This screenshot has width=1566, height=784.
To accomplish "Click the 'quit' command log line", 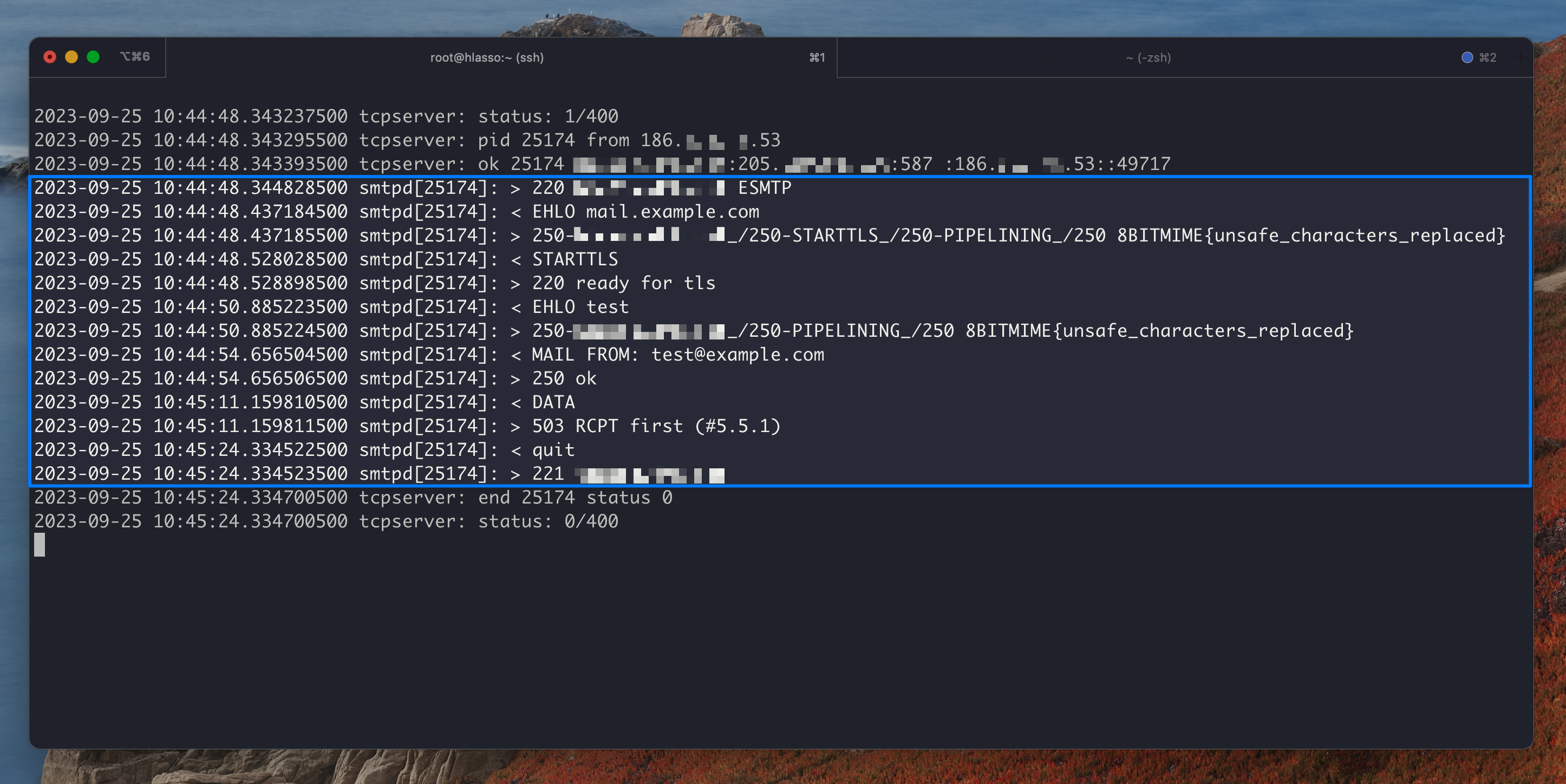I will pyautogui.click(x=553, y=450).
